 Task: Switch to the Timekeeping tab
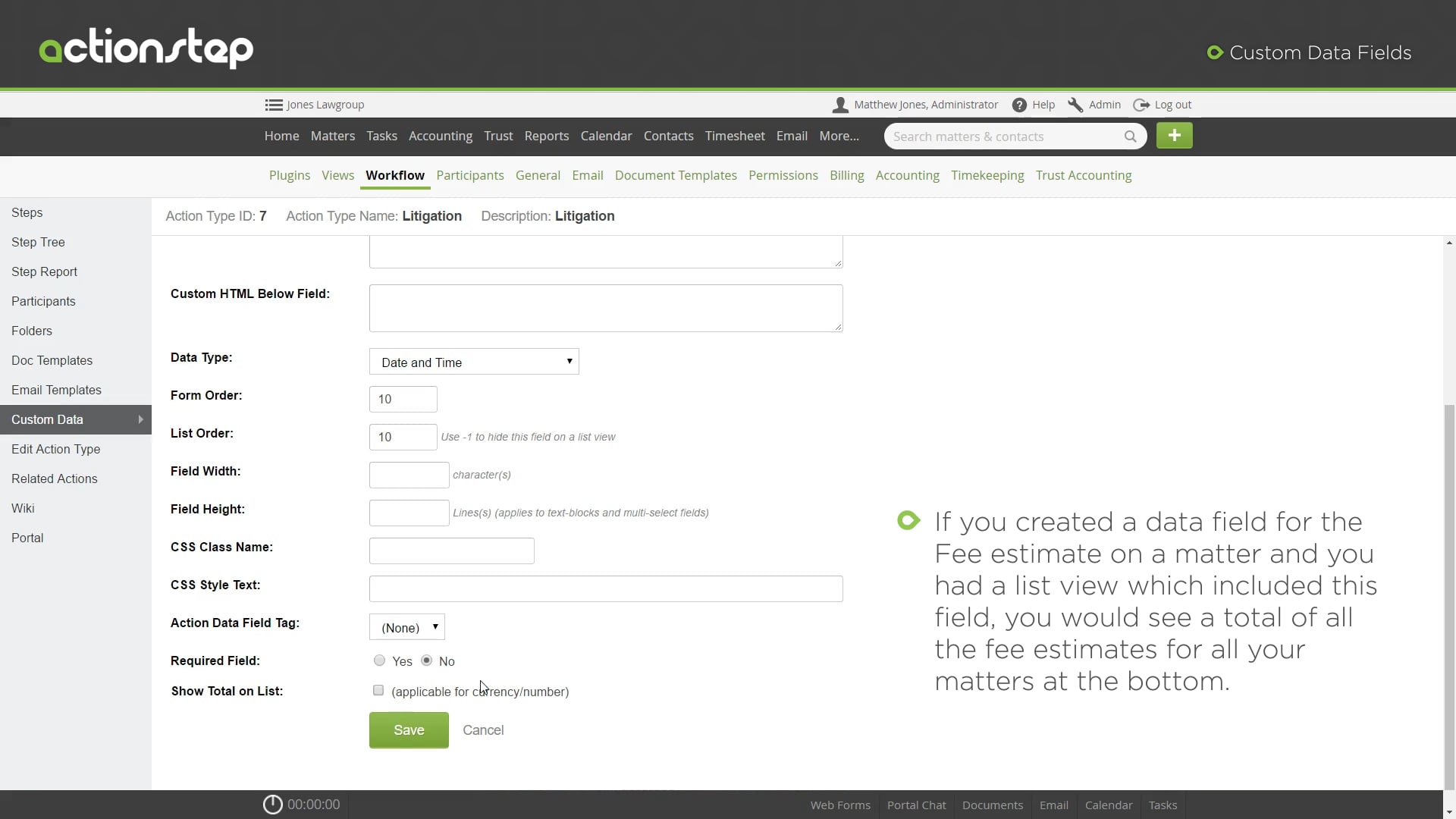[987, 175]
